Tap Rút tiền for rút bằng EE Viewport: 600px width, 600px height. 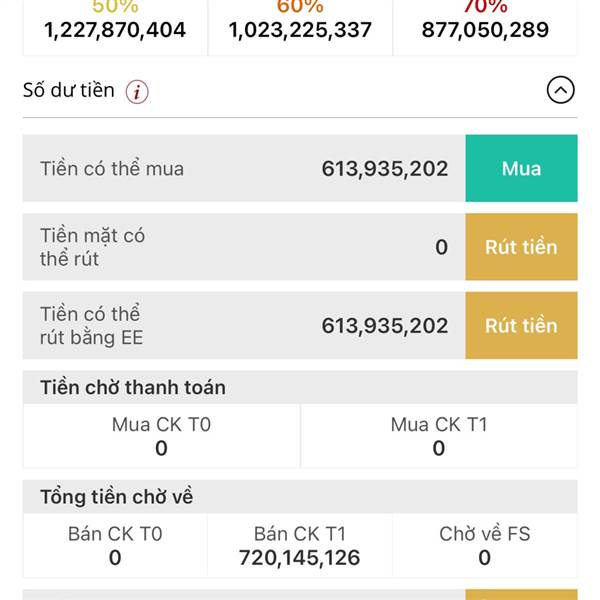point(521,326)
